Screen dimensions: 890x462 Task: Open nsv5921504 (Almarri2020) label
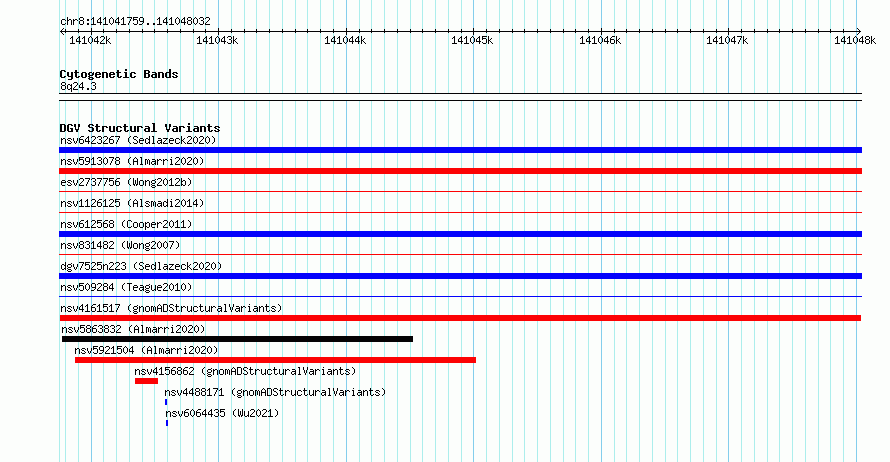[146, 350]
